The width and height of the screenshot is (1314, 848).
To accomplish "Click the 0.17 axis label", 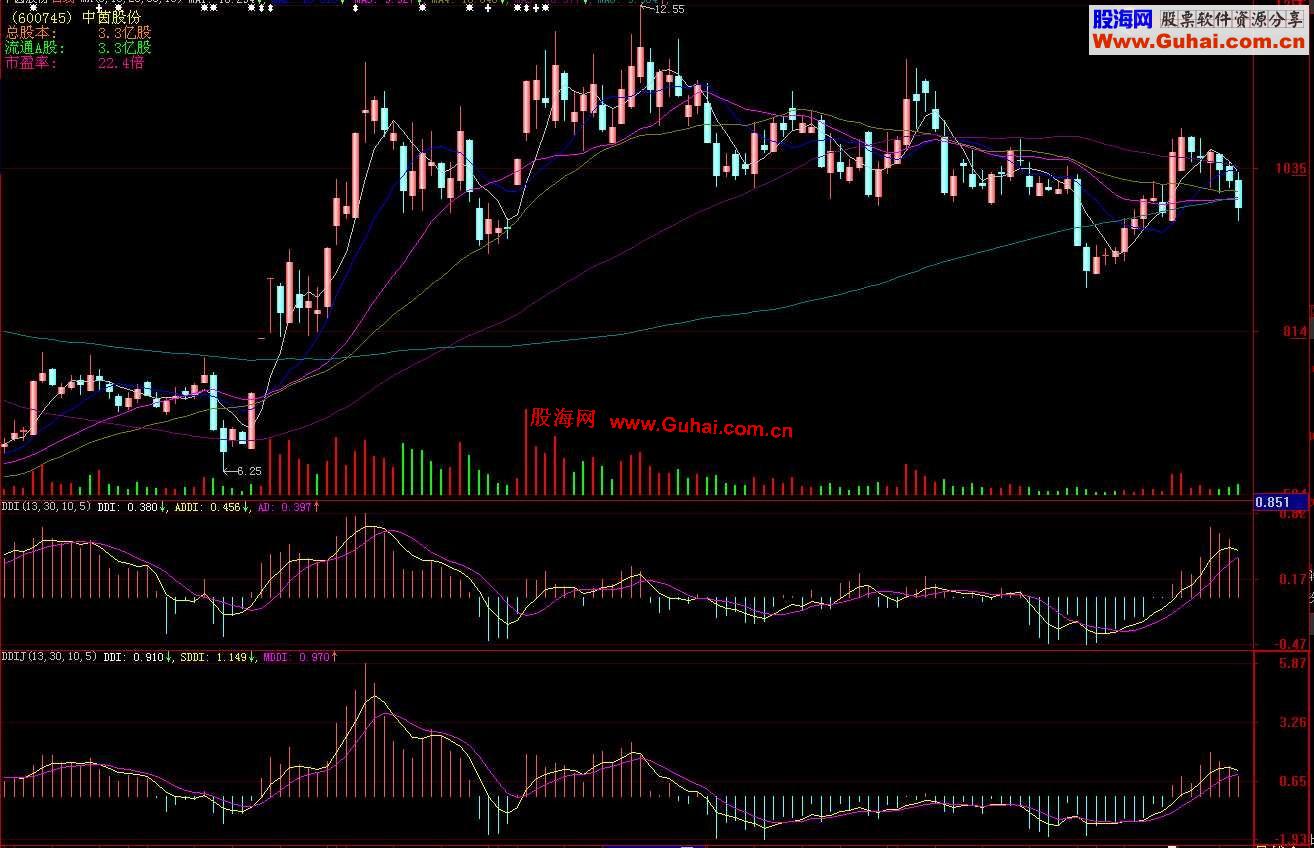I will (1293, 578).
